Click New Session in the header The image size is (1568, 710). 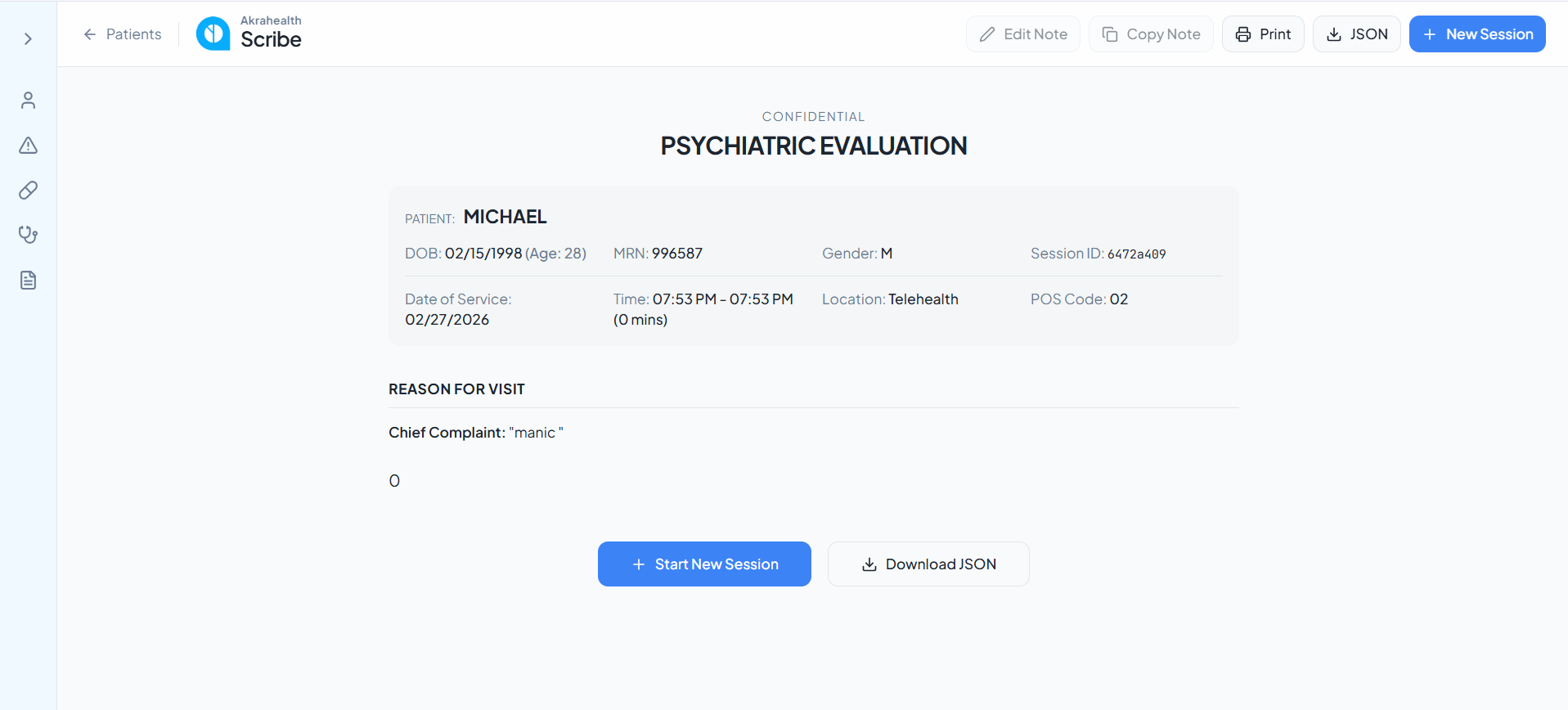(x=1477, y=34)
